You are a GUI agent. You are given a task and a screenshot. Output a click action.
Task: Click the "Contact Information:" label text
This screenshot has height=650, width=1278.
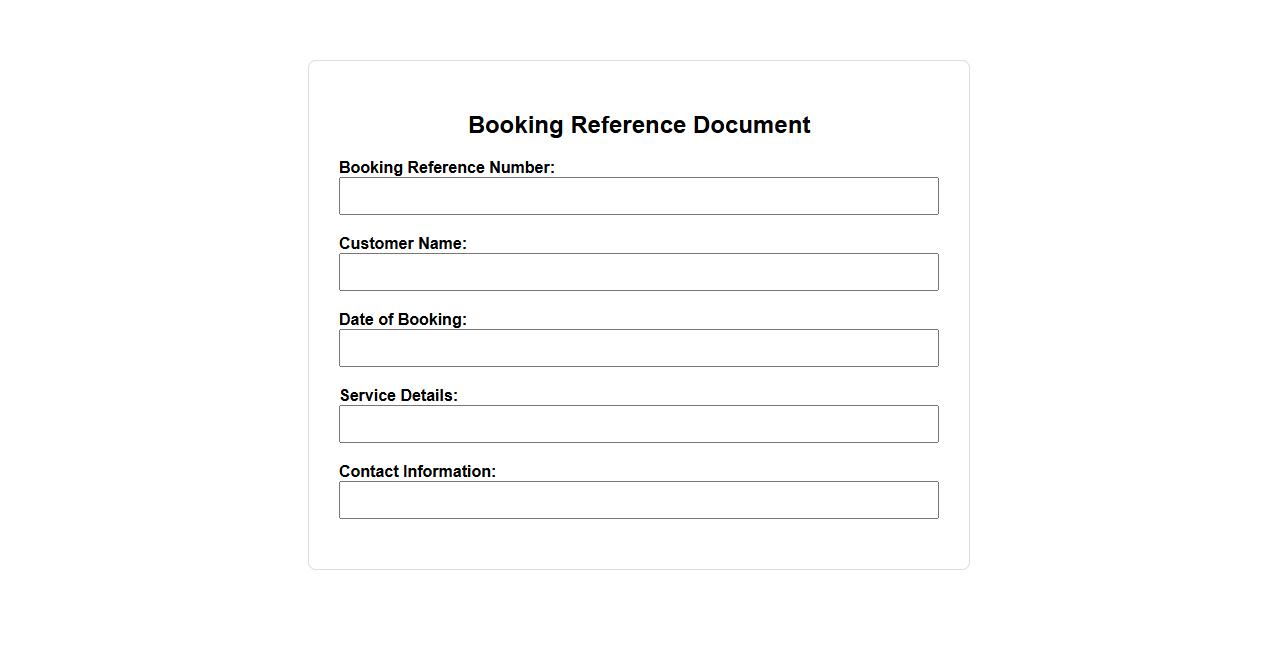pyautogui.click(x=417, y=472)
